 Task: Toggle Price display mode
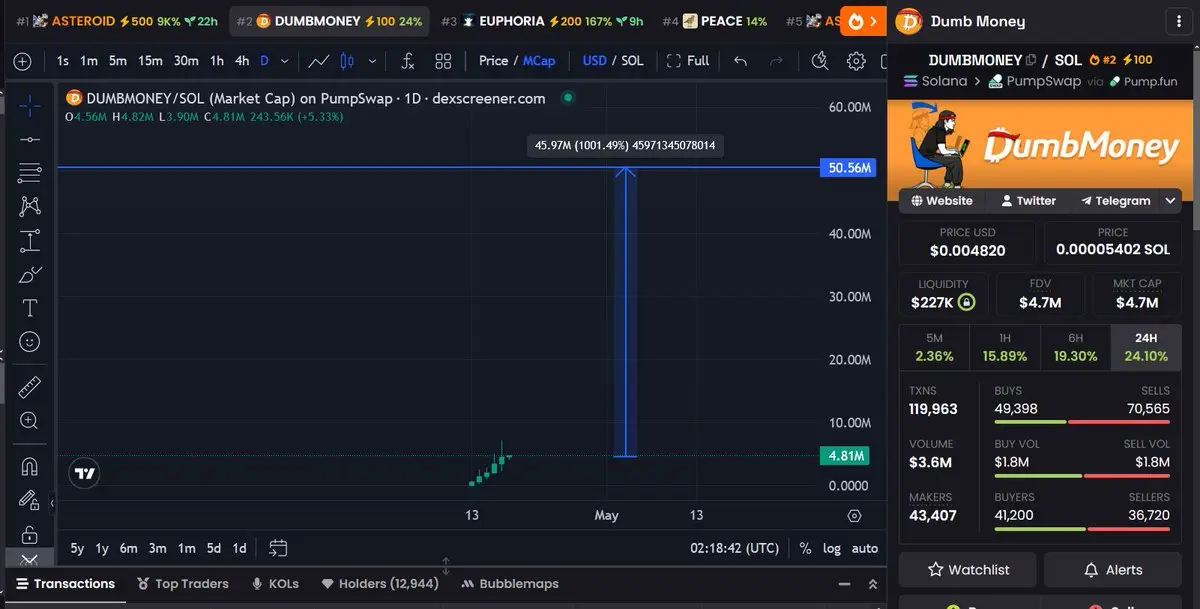pos(493,61)
